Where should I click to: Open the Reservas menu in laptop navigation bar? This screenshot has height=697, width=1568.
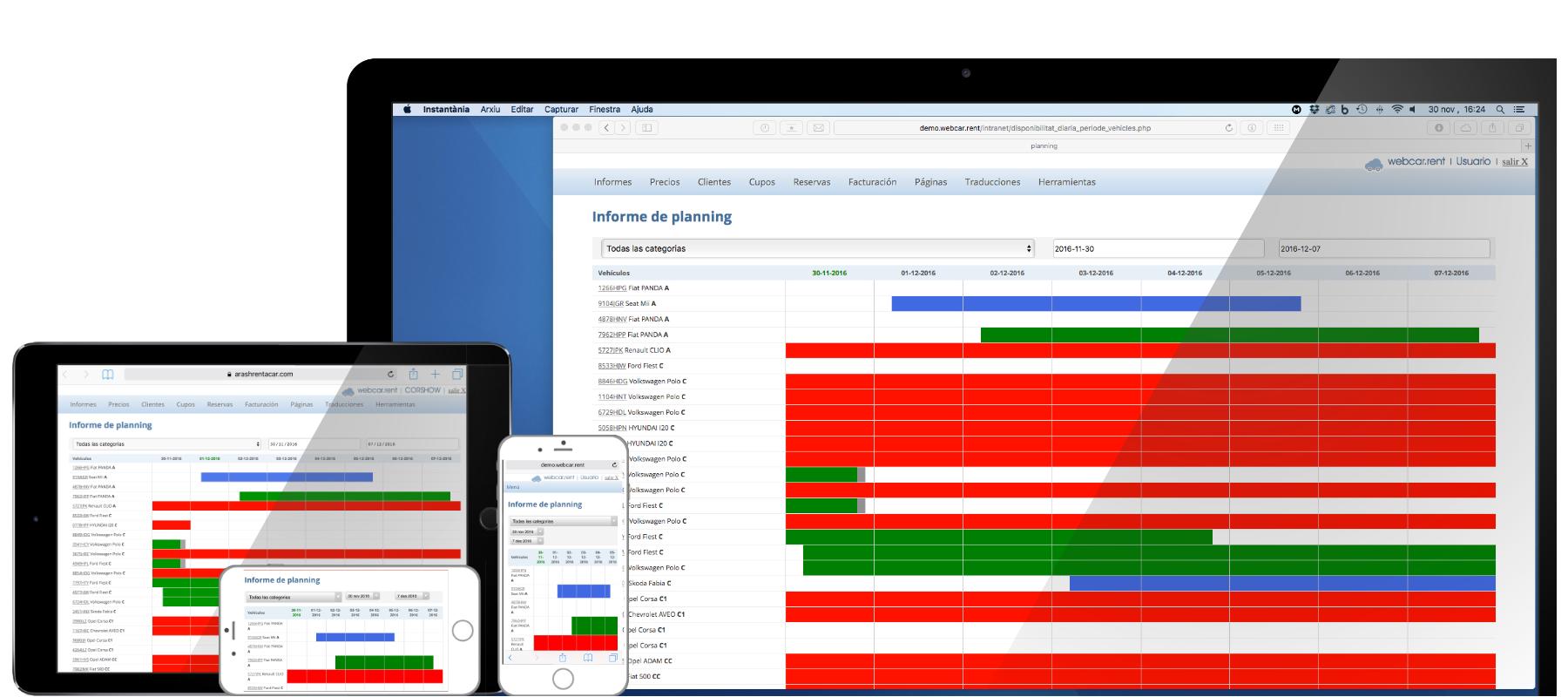coord(811,182)
